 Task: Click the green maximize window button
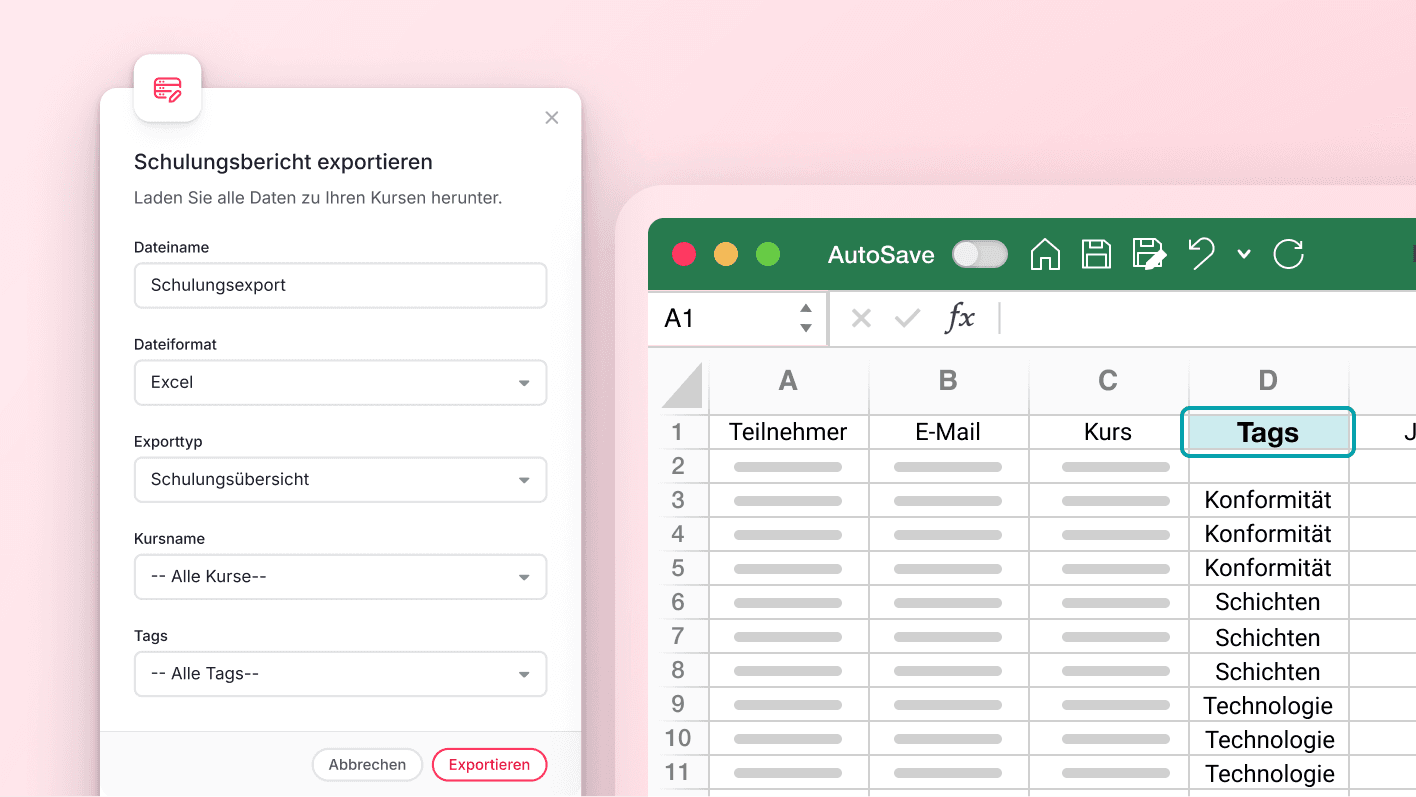(768, 254)
